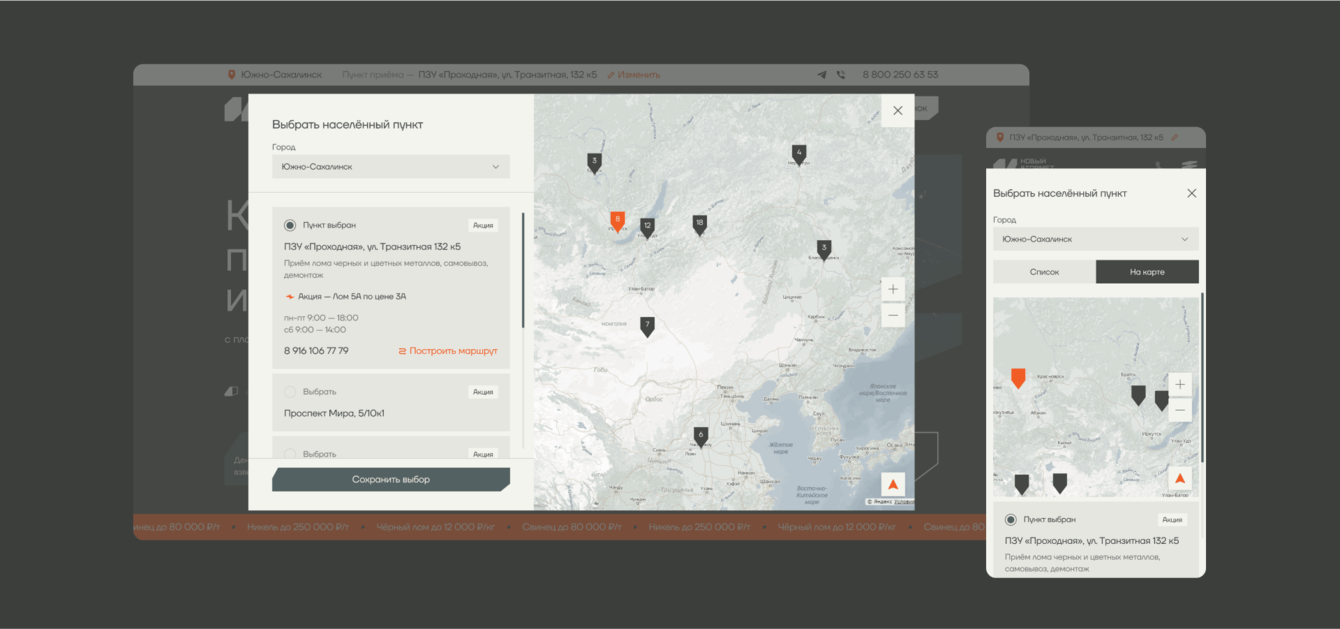Zoom in on the desktop map
Viewport: 1340px width, 629px height.
tap(893, 290)
